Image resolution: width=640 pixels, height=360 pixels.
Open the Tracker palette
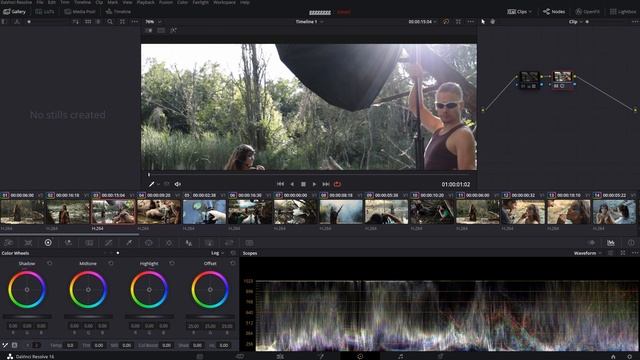(169, 243)
